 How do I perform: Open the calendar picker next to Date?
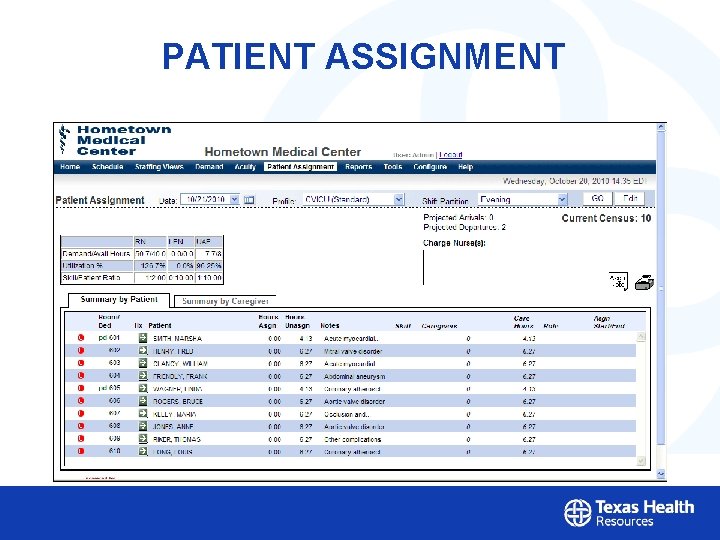[249, 200]
